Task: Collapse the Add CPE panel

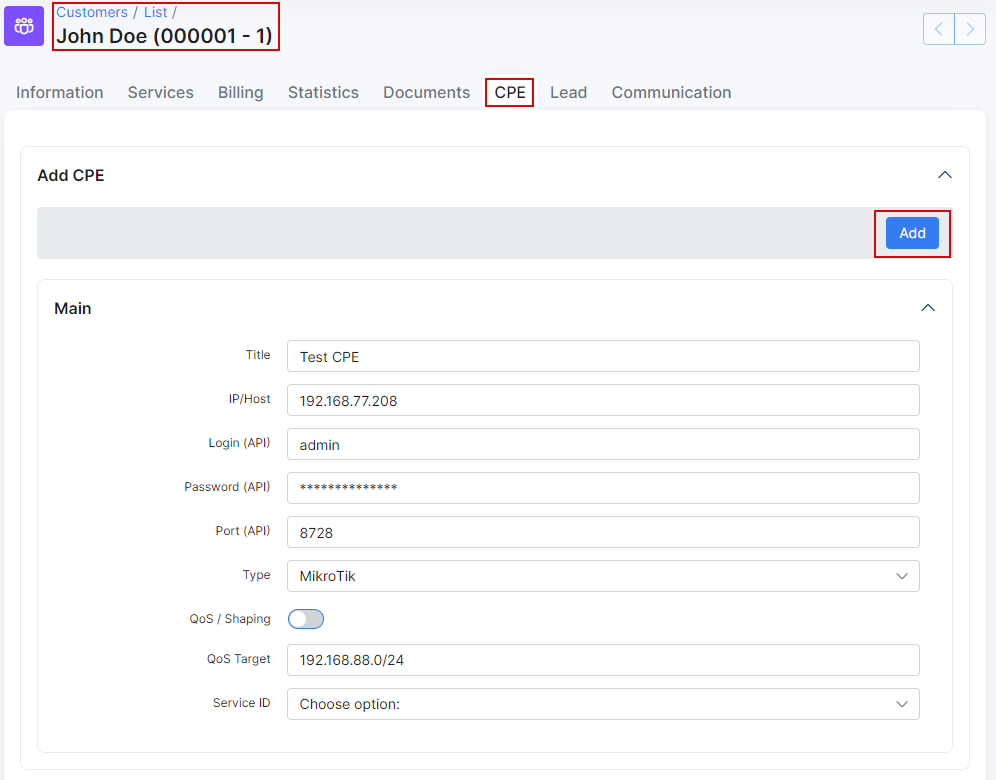Action: coord(945,175)
